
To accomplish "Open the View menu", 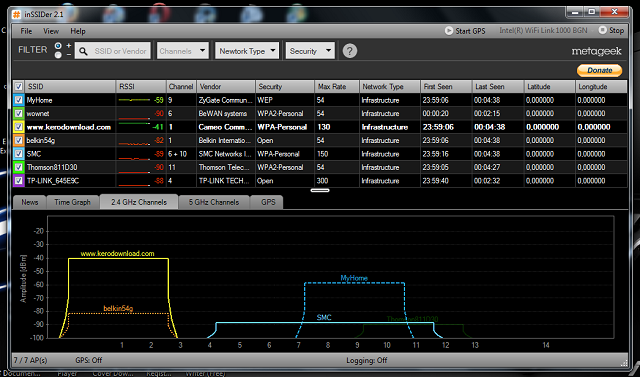I will tap(51, 31).
